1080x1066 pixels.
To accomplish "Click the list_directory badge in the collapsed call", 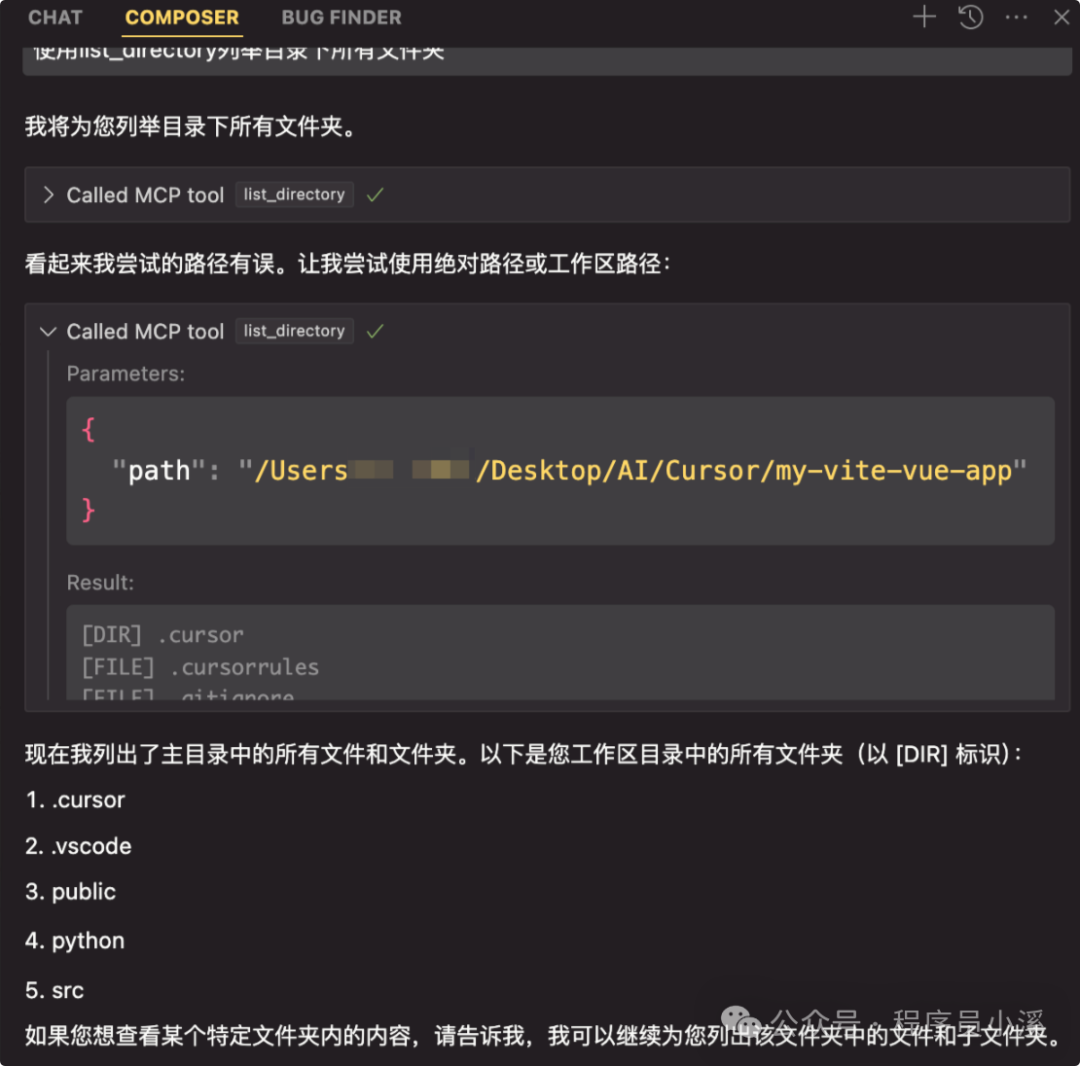I will (x=294, y=195).
